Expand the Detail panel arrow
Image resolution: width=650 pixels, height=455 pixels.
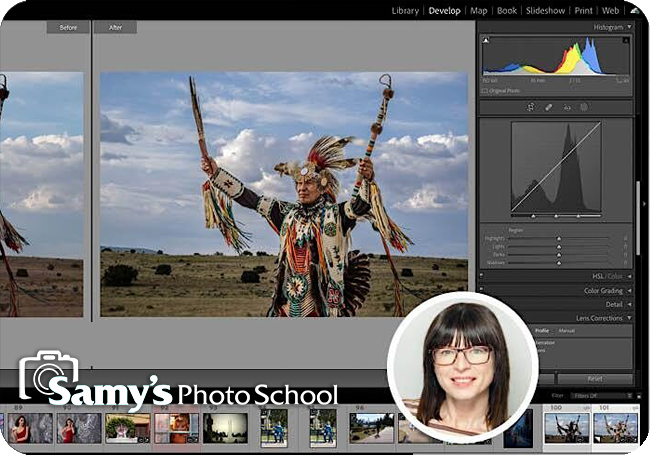tap(629, 304)
